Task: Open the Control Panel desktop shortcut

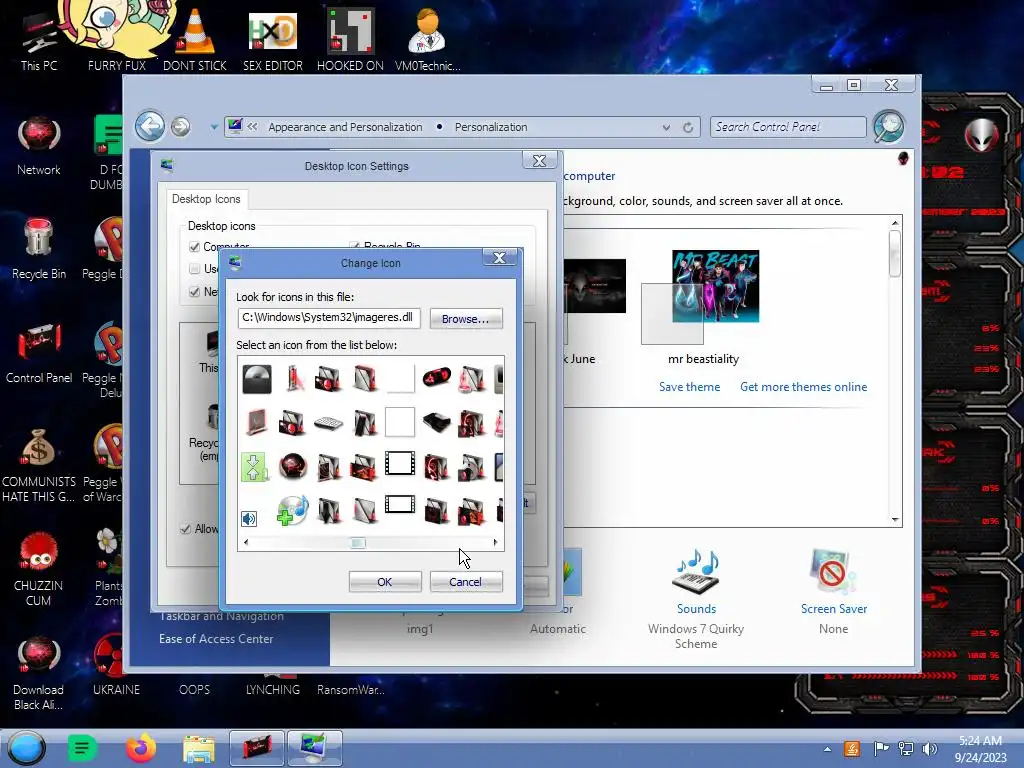Action: [x=39, y=353]
